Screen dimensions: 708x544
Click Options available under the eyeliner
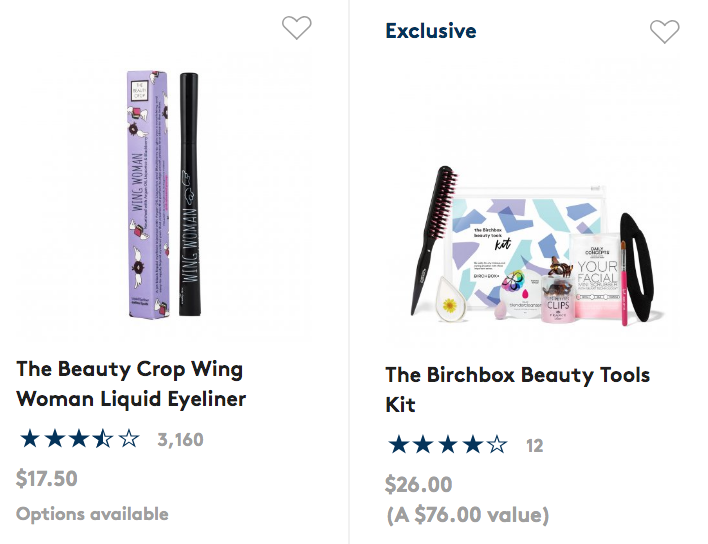92,514
